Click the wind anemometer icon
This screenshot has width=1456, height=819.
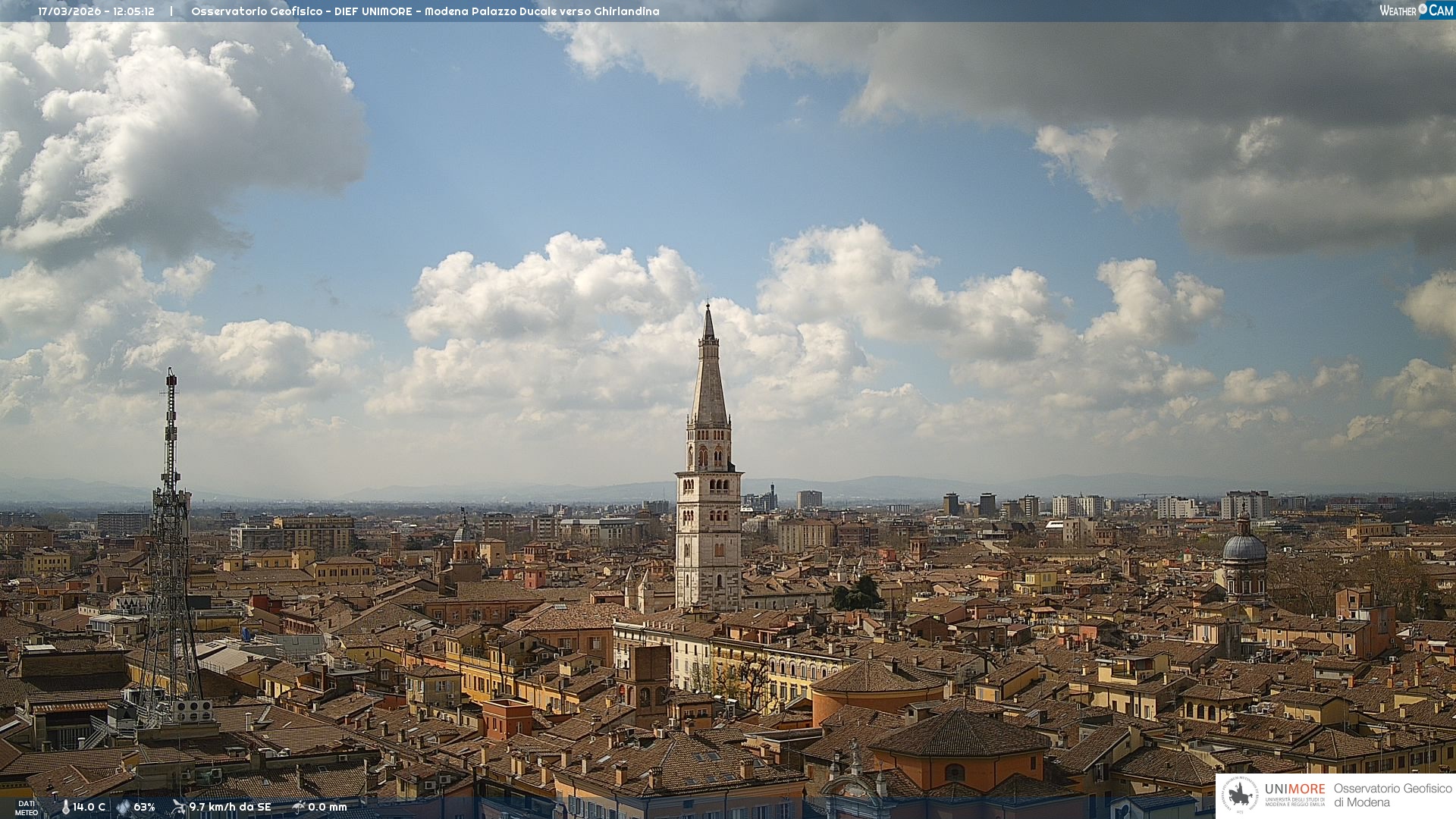pyautogui.click(x=178, y=807)
